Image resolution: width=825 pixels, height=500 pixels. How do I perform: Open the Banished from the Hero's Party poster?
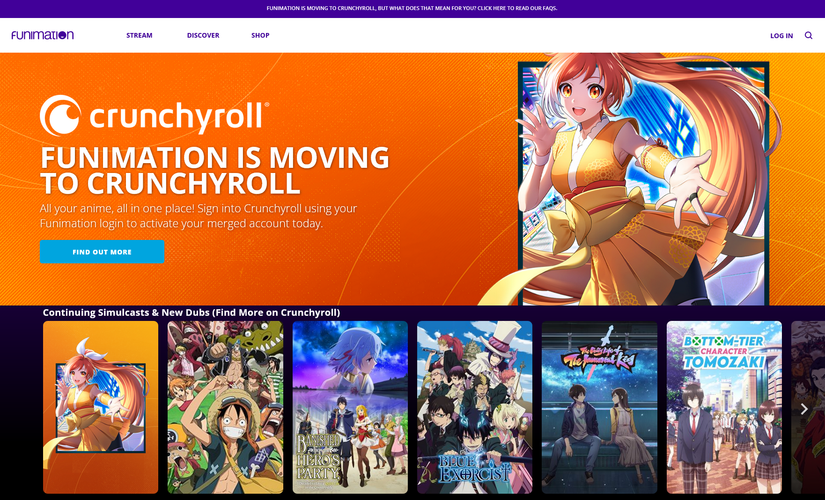click(x=350, y=407)
